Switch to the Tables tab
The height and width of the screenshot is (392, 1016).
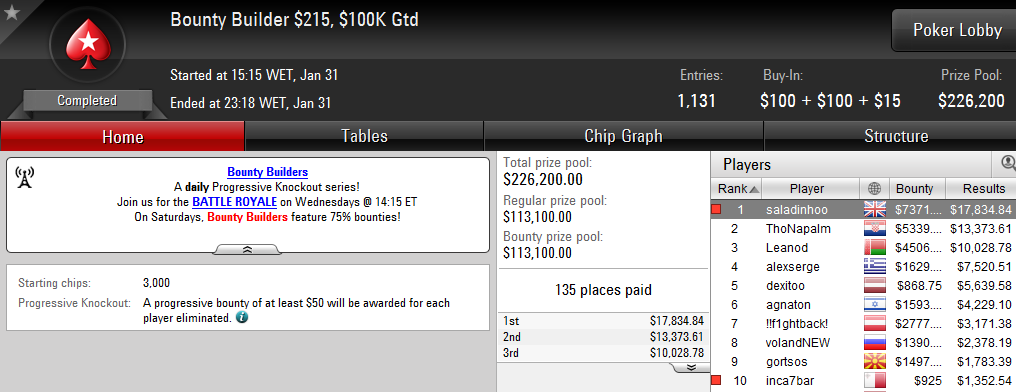(364, 136)
